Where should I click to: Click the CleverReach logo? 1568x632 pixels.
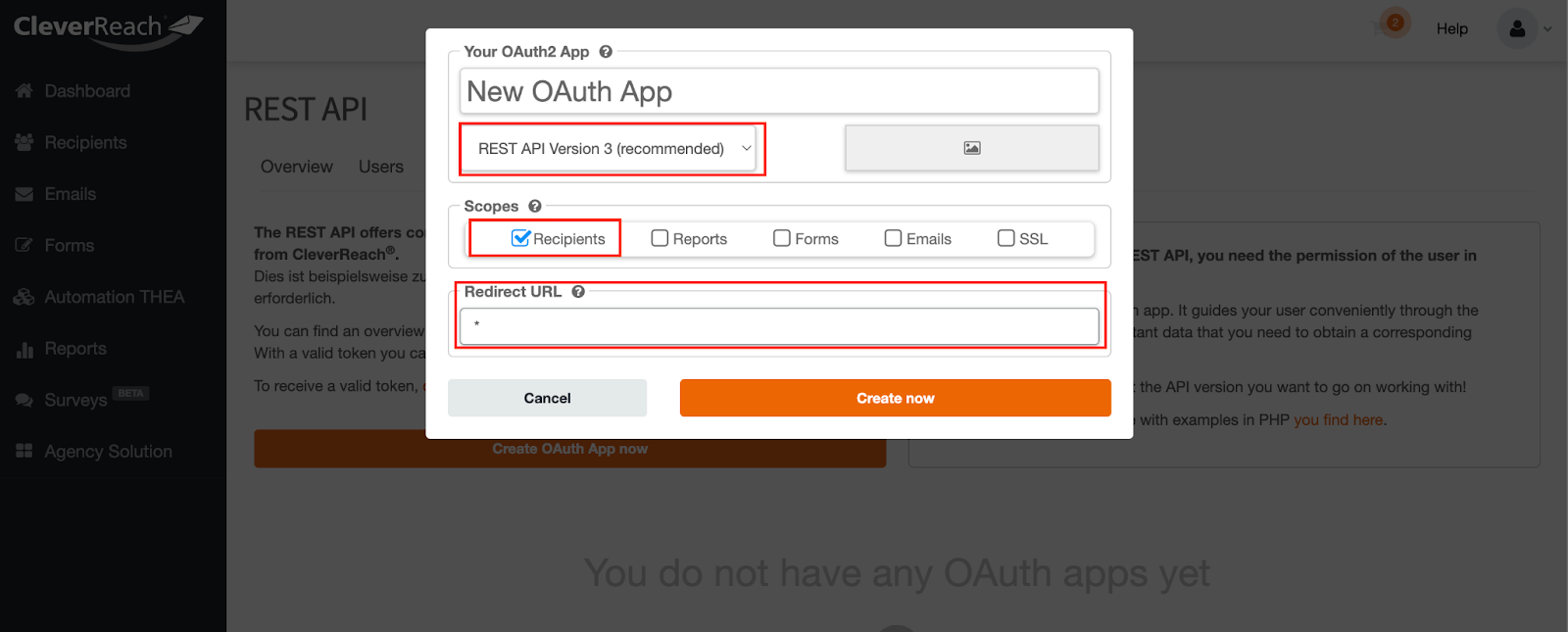tap(108, 29)
